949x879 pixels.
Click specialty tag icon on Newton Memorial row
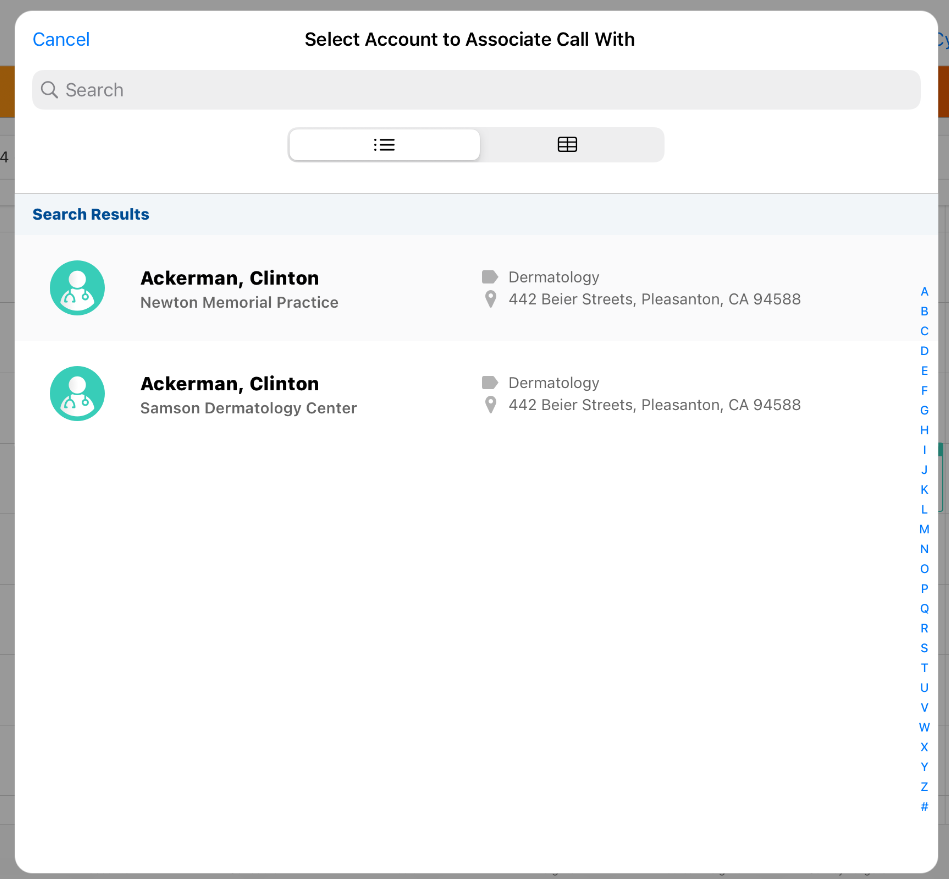pos(490,277)
